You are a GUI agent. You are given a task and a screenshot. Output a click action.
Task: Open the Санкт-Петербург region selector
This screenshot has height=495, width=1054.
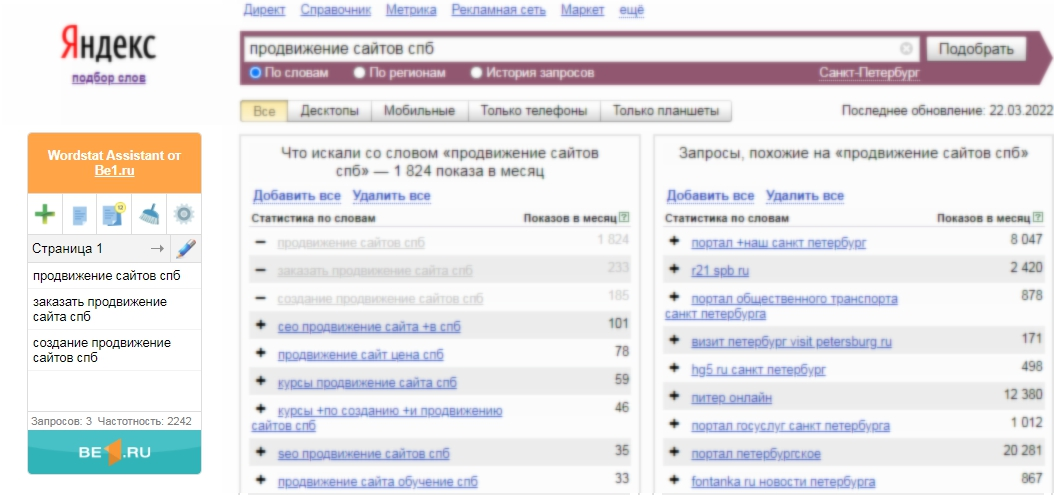[x=869, y=73]
